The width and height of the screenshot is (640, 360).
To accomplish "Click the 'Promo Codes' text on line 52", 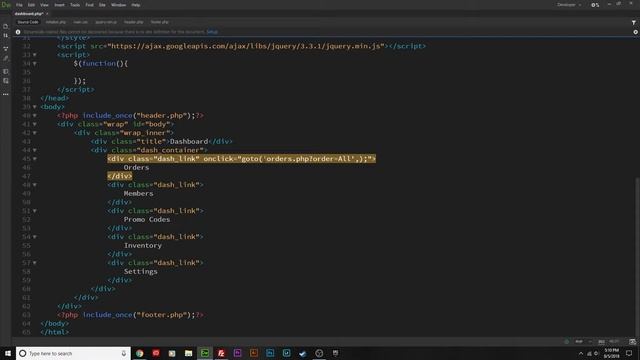I will [x=147, y=220].
